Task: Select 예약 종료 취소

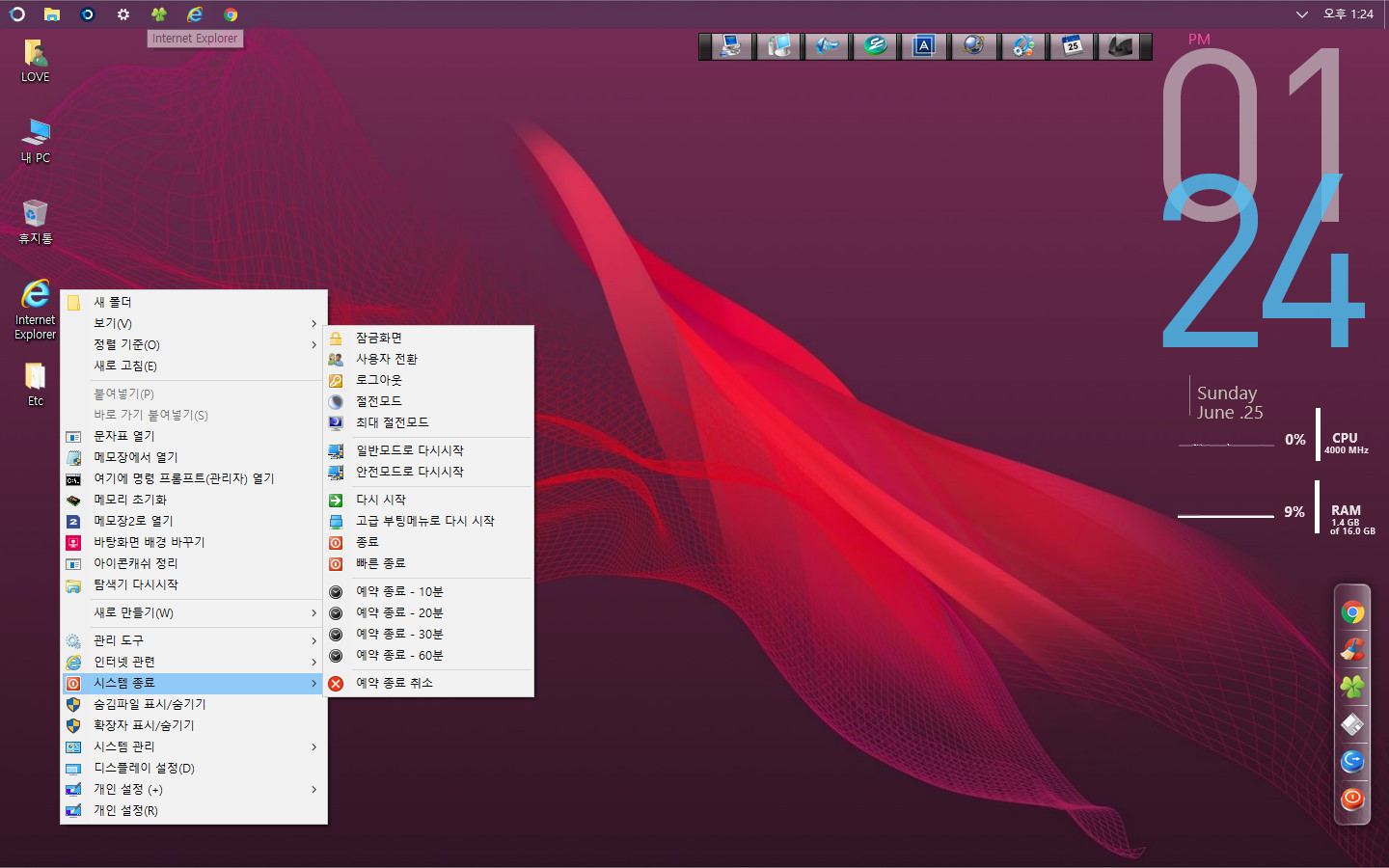Action: [429, 683]
